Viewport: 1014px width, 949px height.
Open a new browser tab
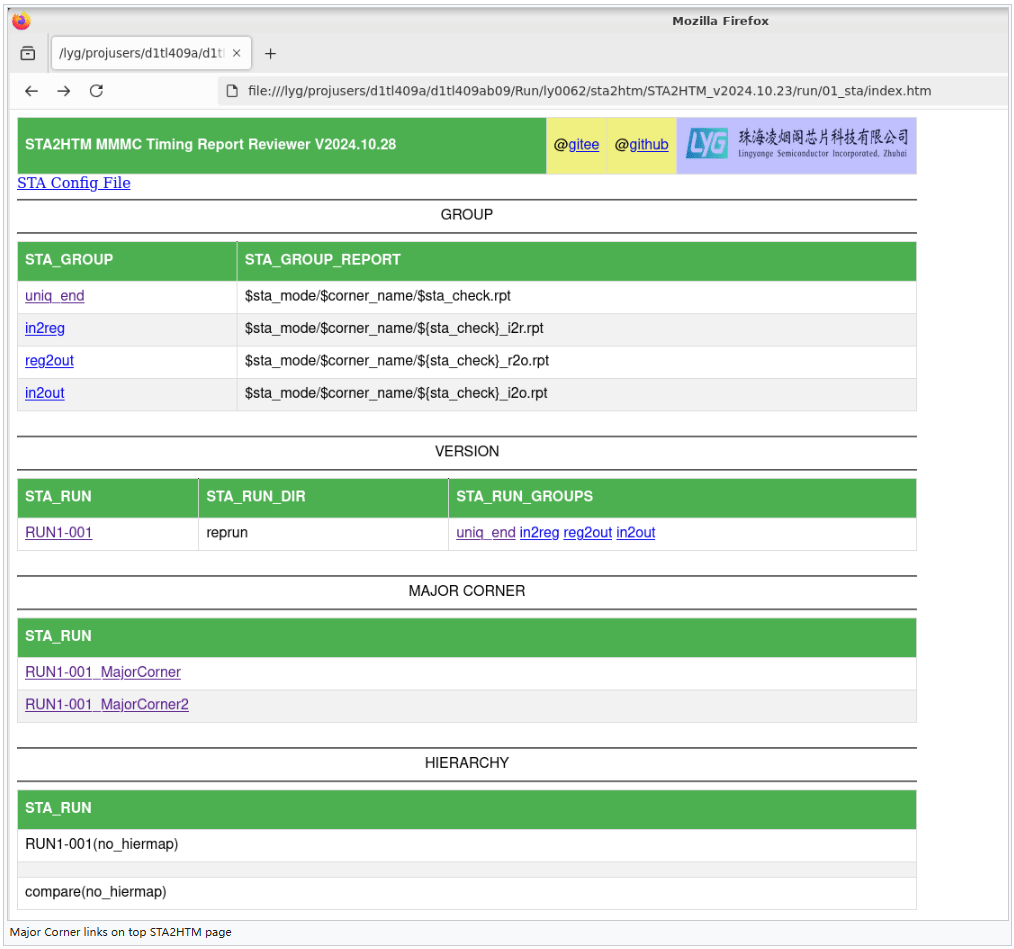point(270,54)
